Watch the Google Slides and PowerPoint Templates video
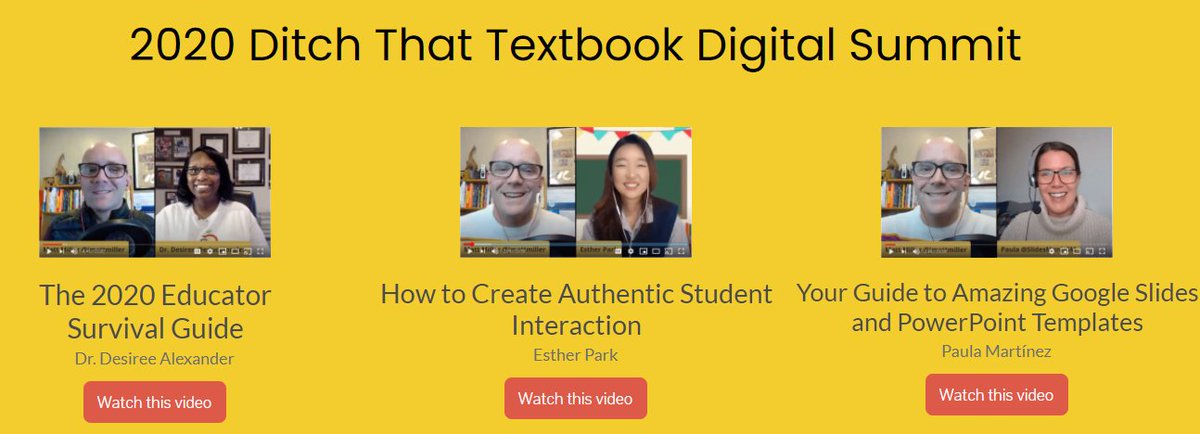Screen dimensions: 1200x434 coord(996,394)
